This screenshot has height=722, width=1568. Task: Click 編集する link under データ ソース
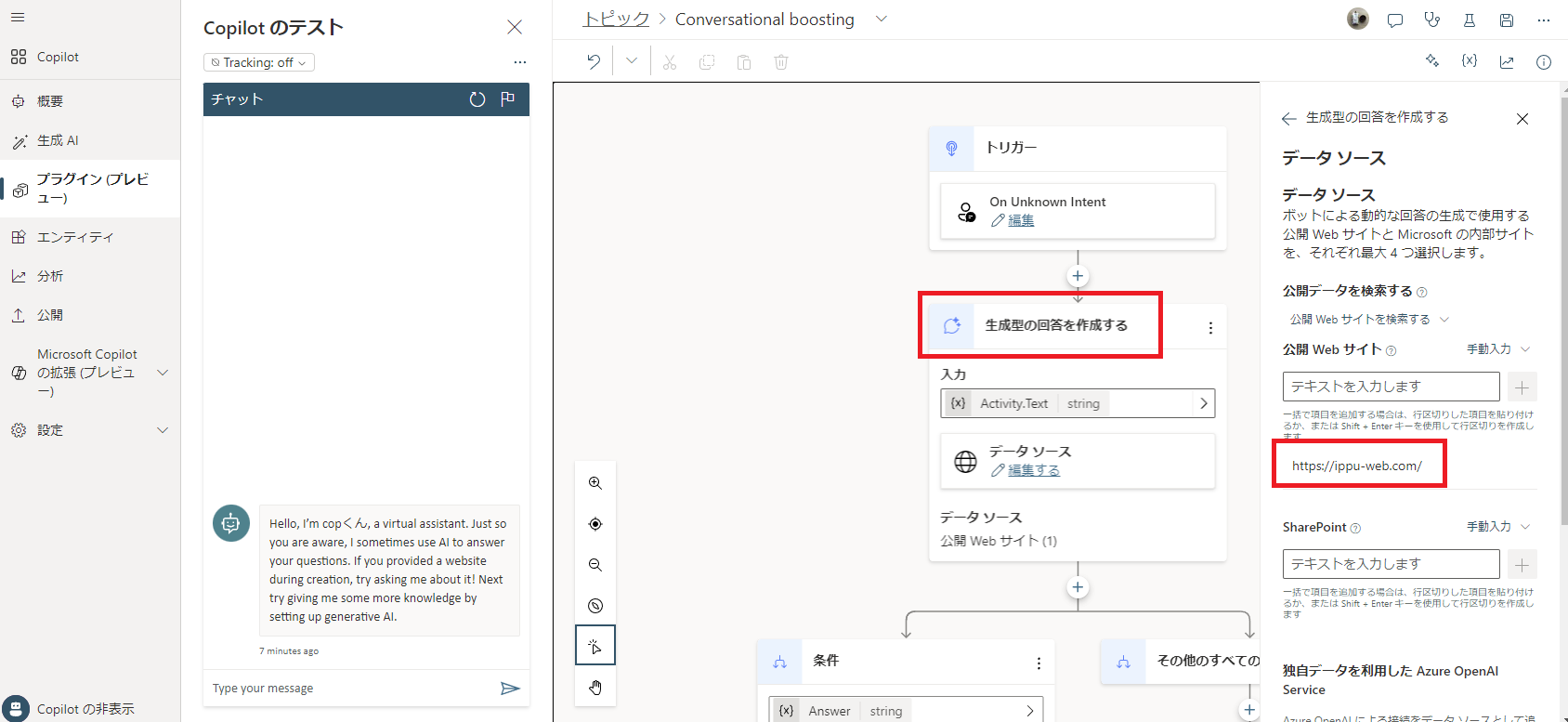(1034, 470)
